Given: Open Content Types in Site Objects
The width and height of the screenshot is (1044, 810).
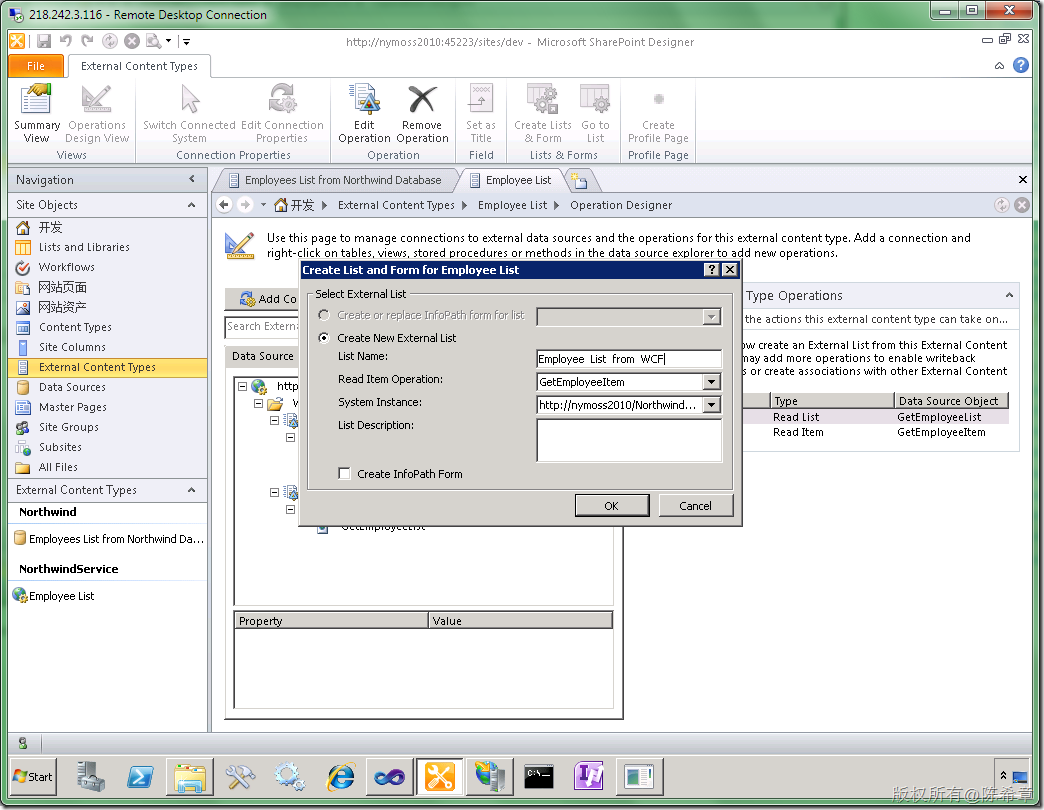Looking at the screenshot, I should pos(75,327).
